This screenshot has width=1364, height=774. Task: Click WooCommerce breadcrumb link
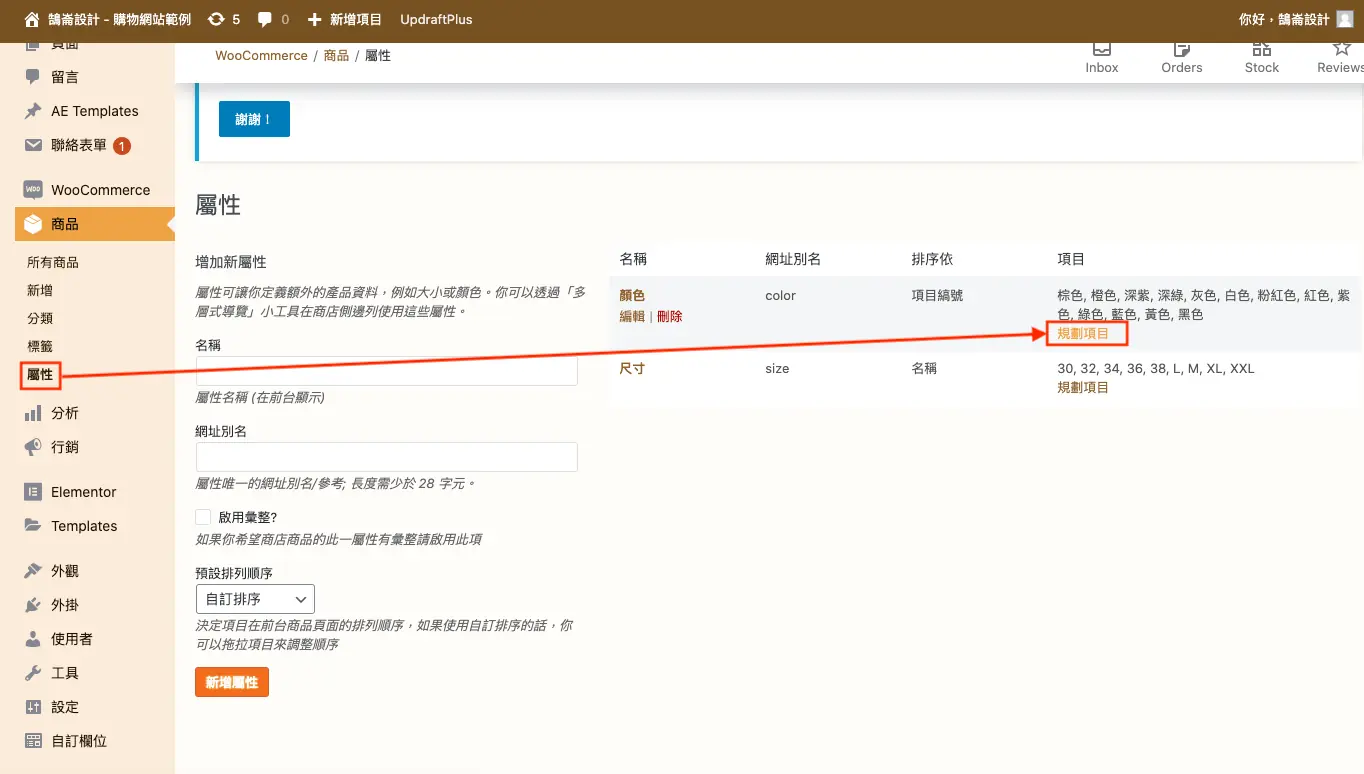point(262,55)
